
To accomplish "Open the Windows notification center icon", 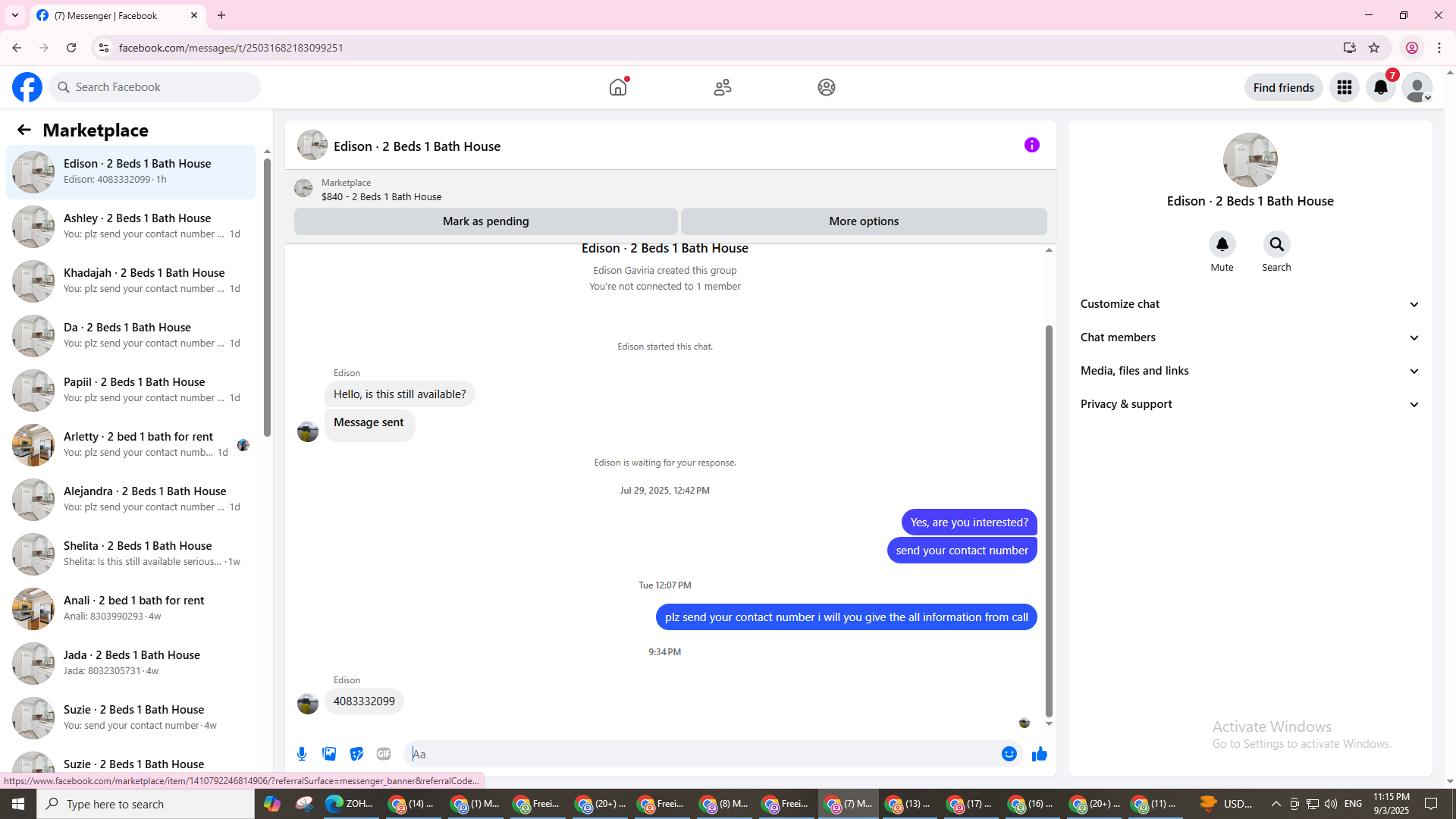I will (1432, 804).
